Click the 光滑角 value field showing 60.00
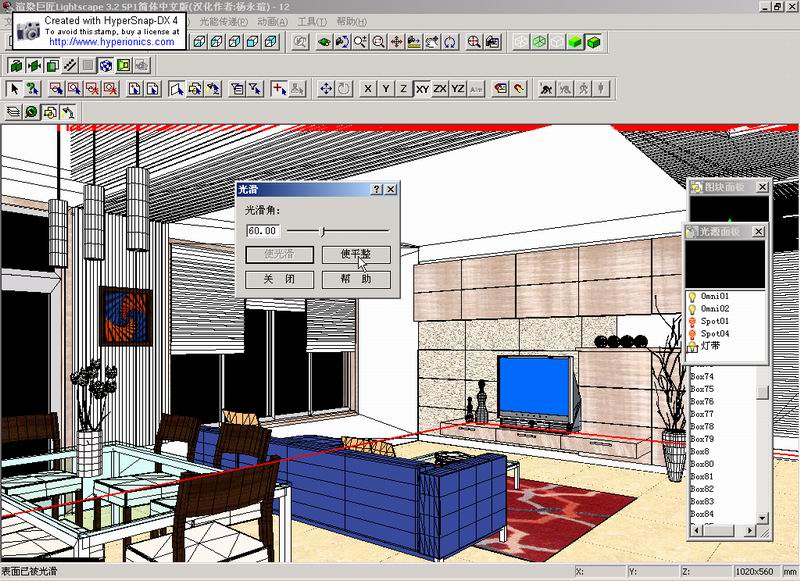Viewport: 800px width, 581px height. [x=263, y=231]
